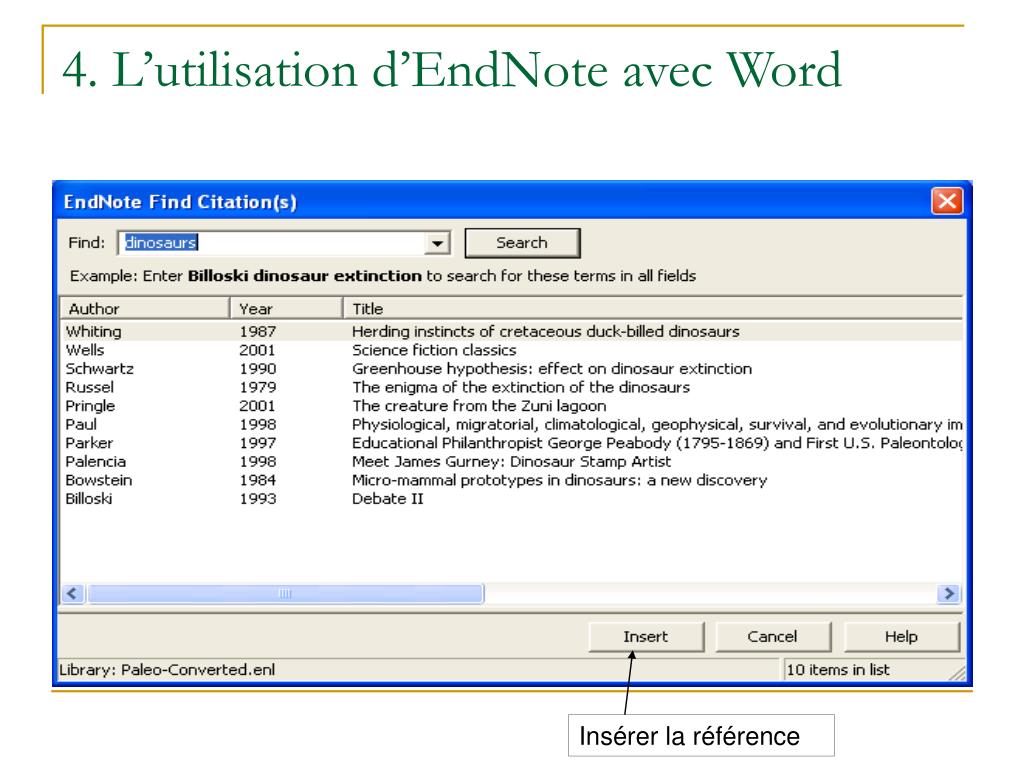
Task: Sort list by Title column header
Action: (653, 308)
